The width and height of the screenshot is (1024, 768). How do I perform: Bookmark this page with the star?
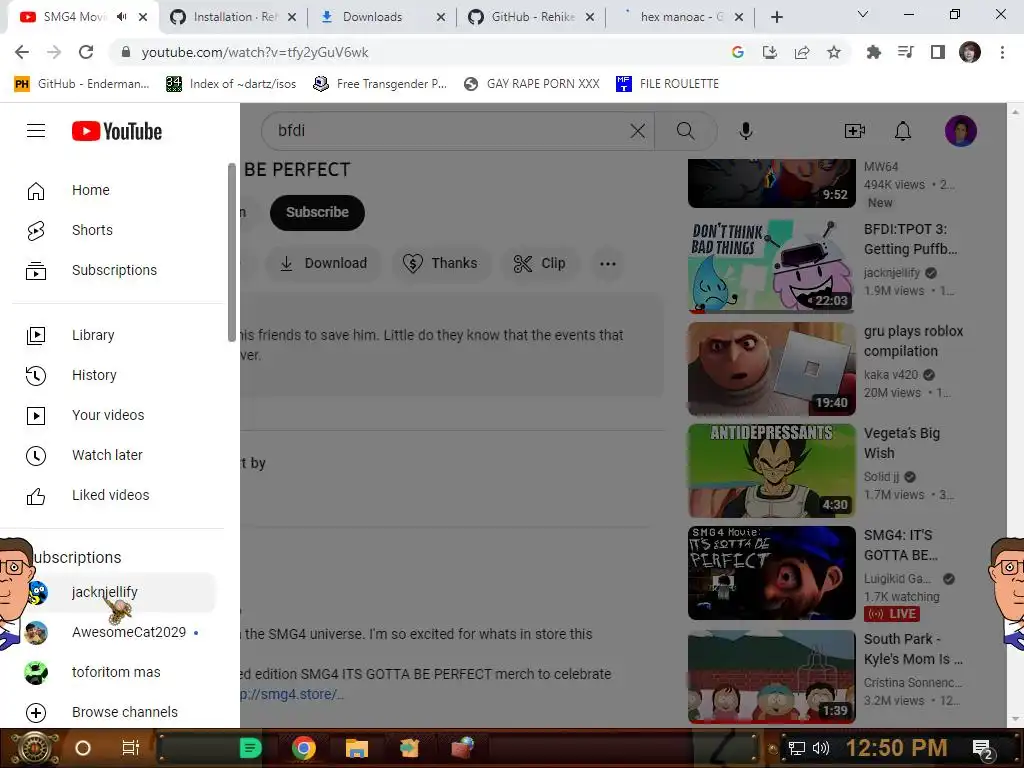click(834, 52)
